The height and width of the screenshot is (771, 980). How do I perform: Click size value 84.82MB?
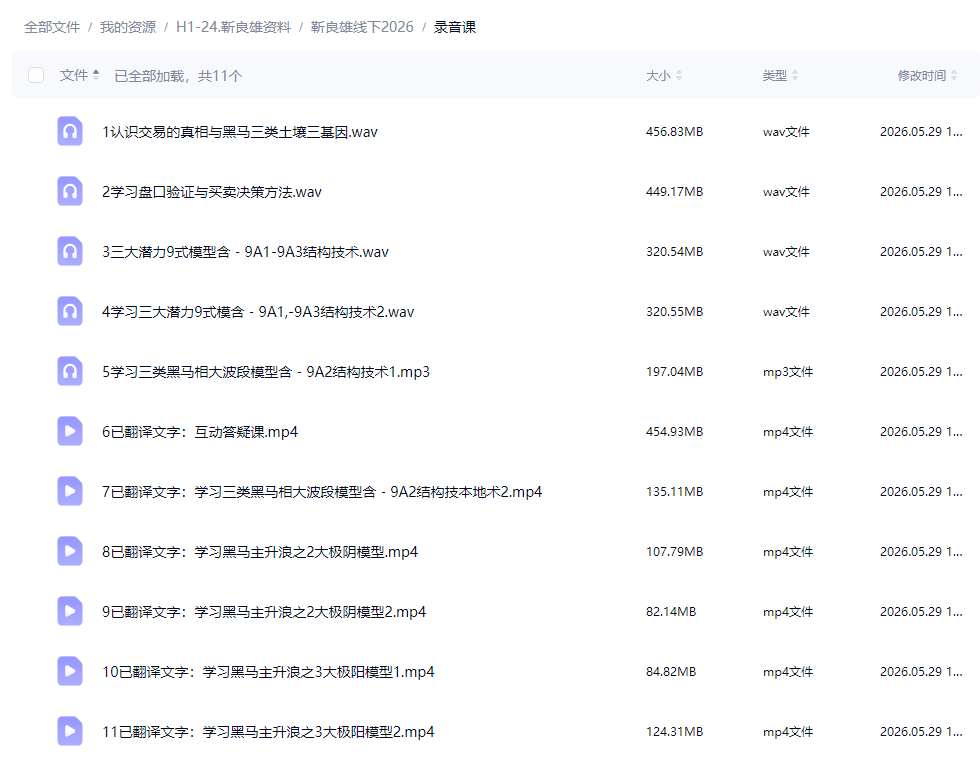tap(671, 672)
